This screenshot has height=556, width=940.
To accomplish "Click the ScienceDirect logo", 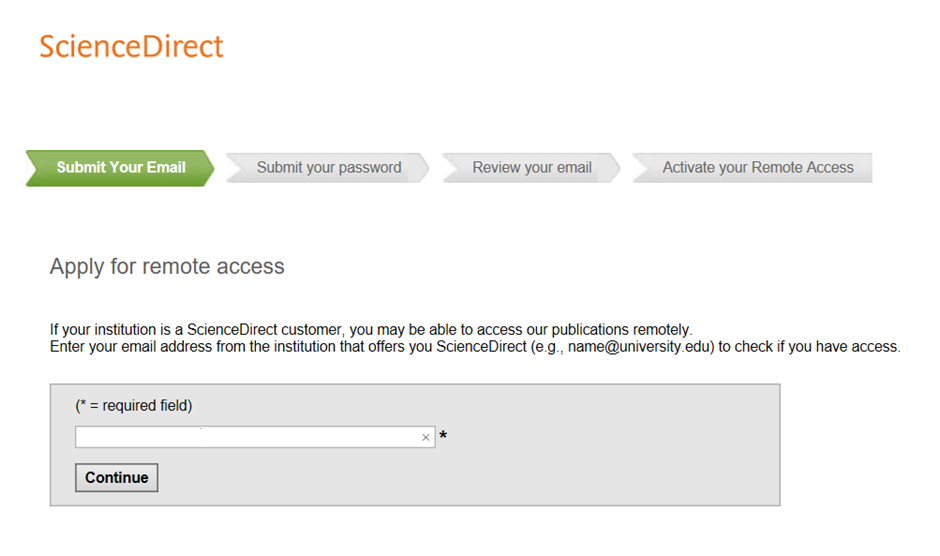I will pos(131,46).
